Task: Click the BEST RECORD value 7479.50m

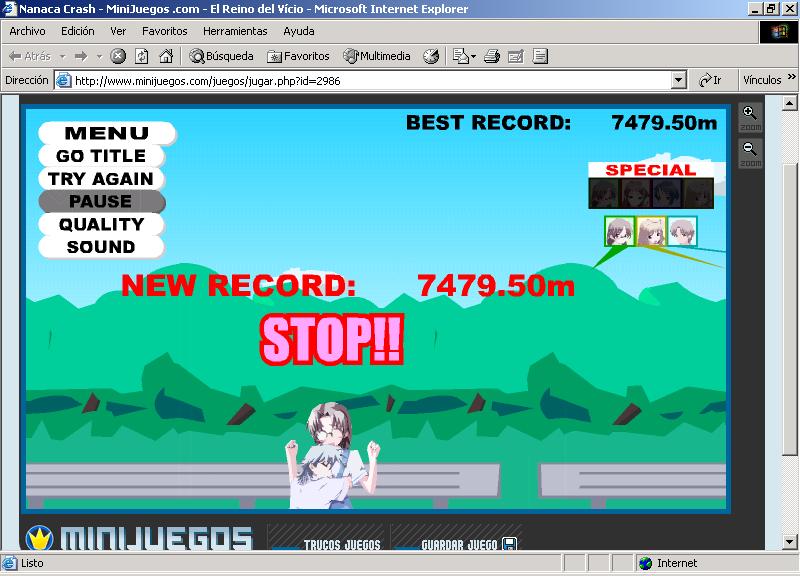Action: (x=664, y=122)
